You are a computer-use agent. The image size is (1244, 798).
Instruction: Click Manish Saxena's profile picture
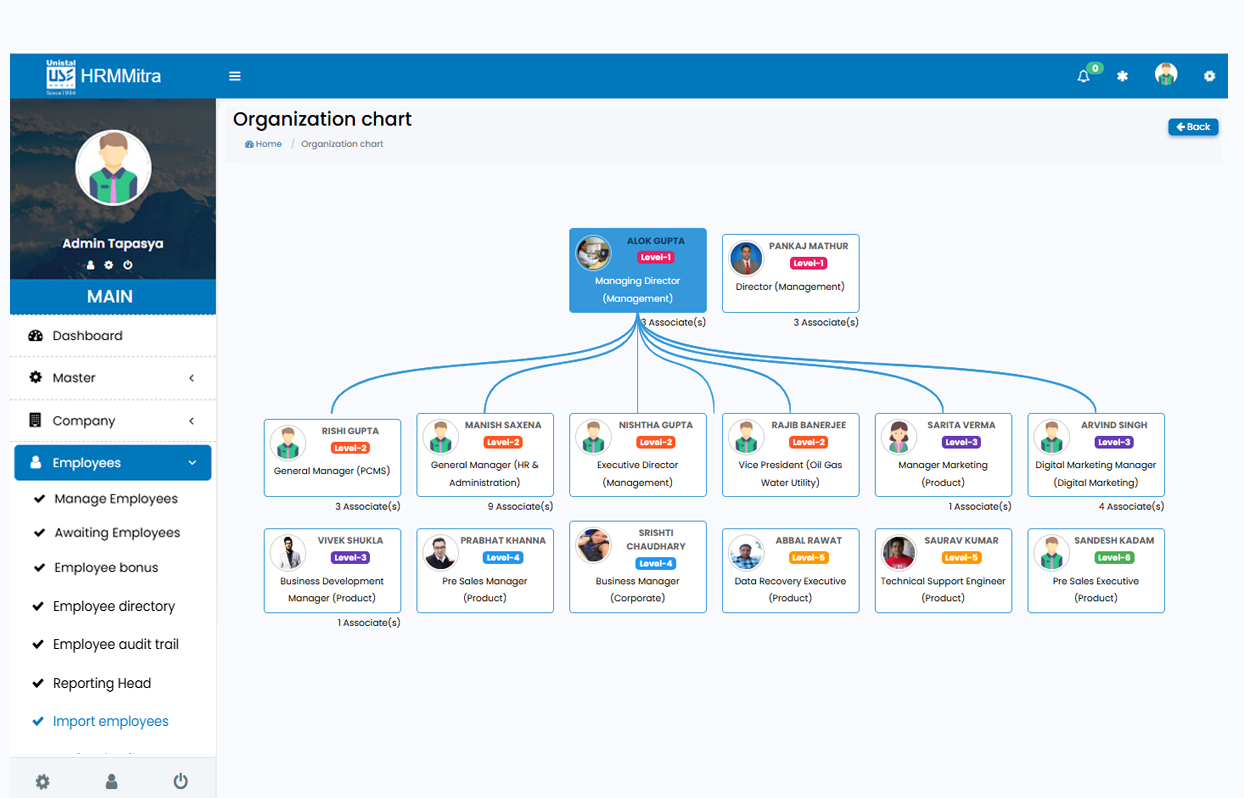[440, 437]
